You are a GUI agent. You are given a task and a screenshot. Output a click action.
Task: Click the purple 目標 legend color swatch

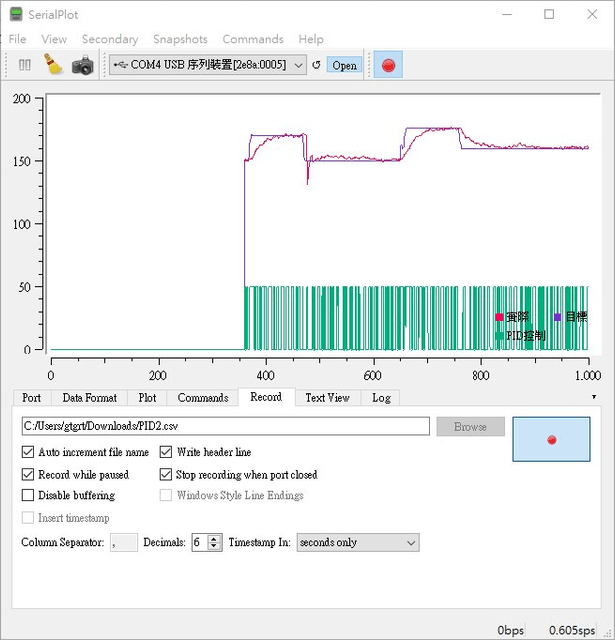(x=558, y=317)
